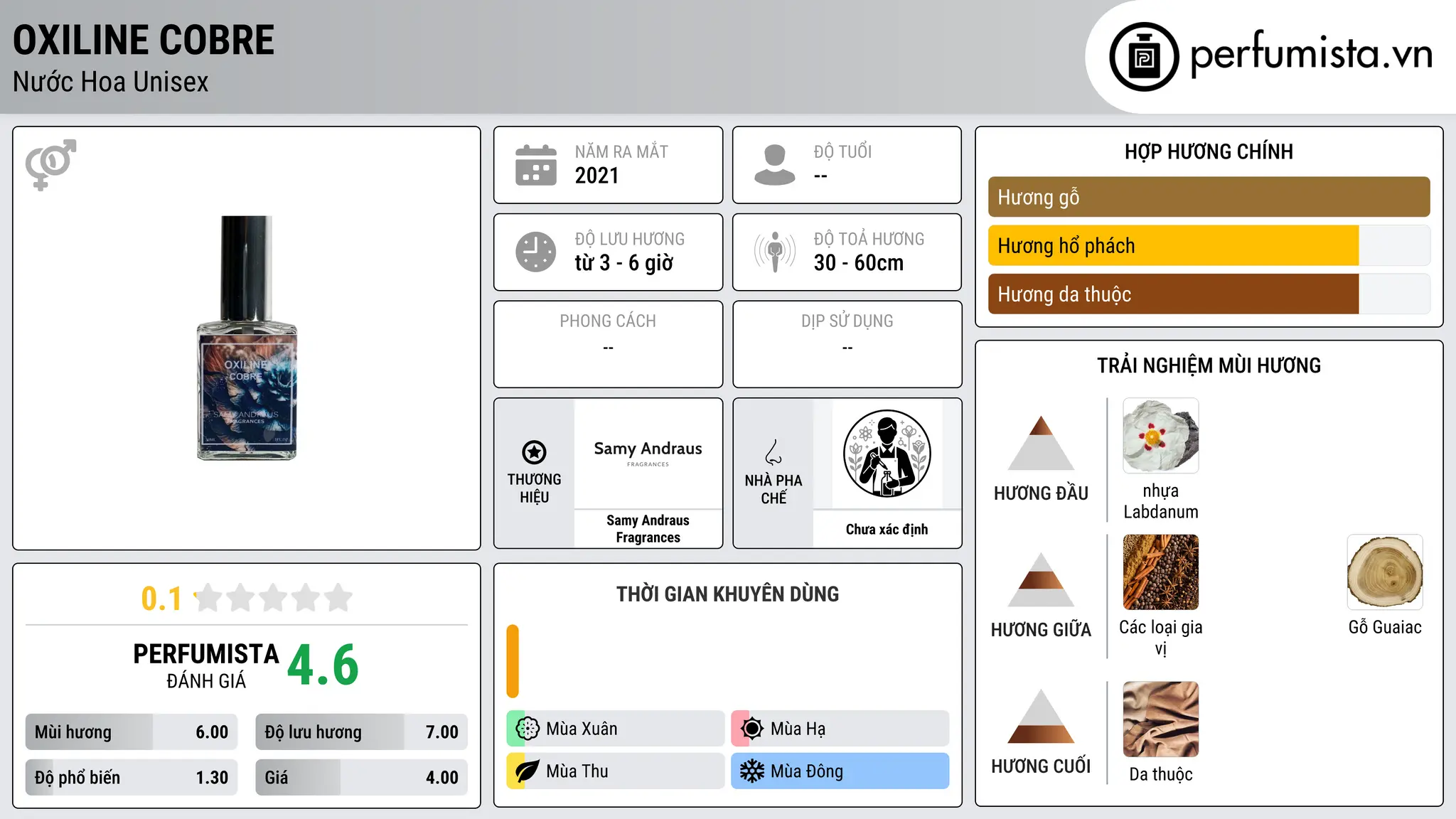Image resolution: width=1456 pixels, height=819 pixels.
Task: Click the Perfumista Đánh Giá label
Action: point(206,665)
